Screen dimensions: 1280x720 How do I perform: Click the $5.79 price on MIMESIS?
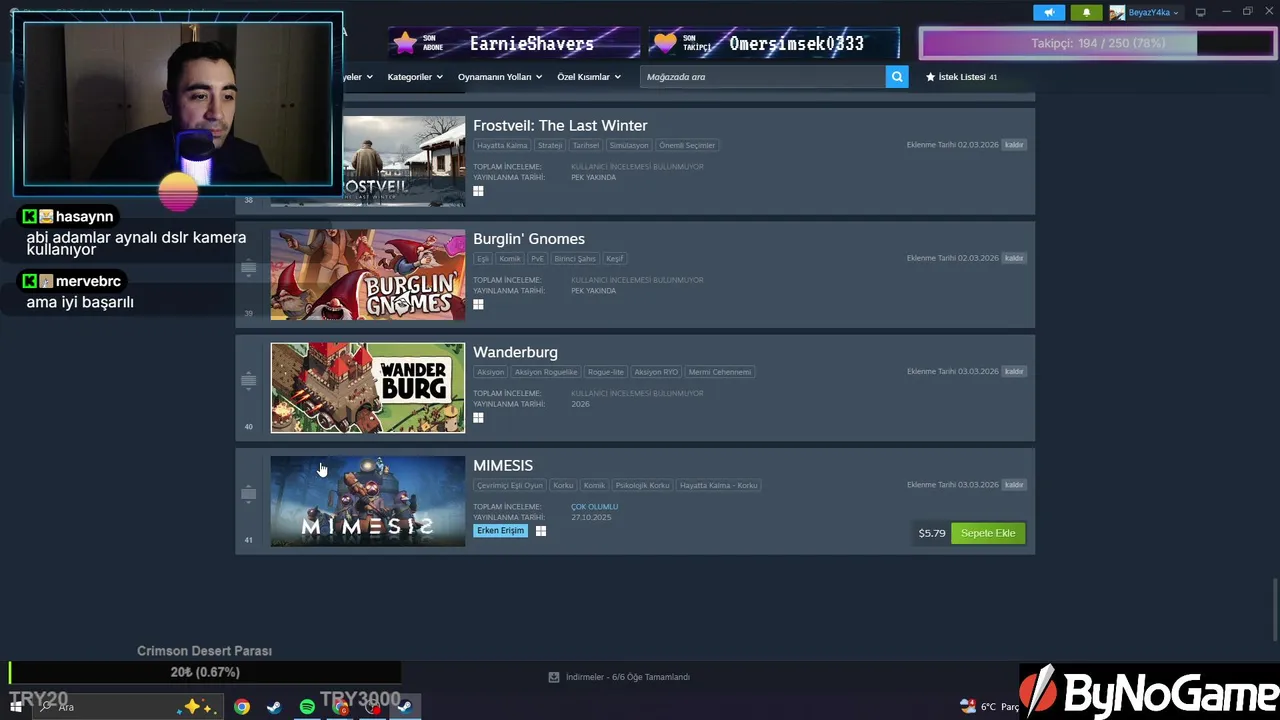click(931, 533)
